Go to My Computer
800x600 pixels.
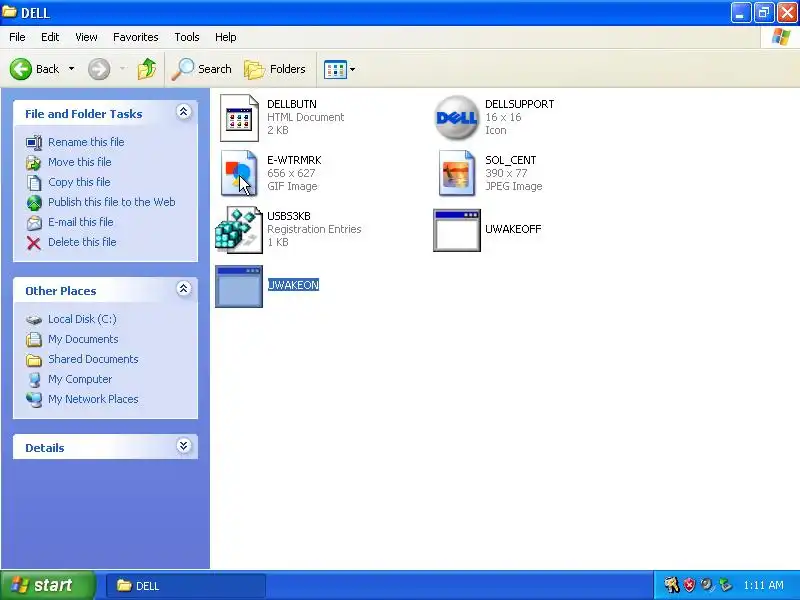click(80, 379)
